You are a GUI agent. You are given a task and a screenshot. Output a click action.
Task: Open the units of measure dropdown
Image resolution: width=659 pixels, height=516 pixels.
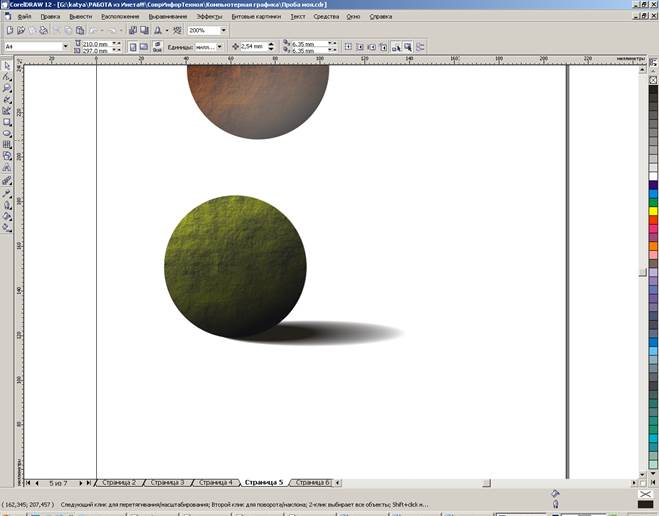[220, 47]
